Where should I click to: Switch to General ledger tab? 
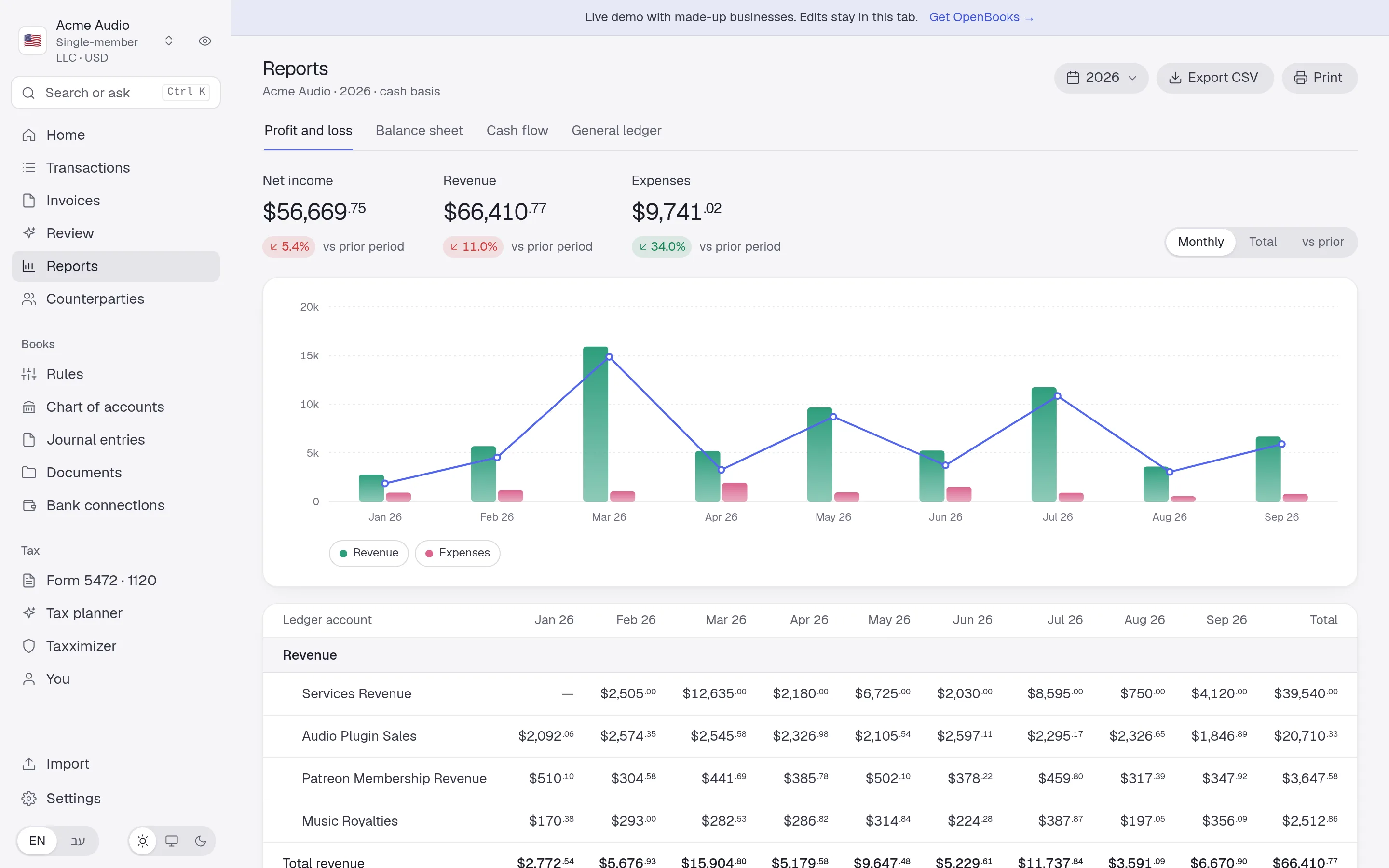(x=616, y=131)
